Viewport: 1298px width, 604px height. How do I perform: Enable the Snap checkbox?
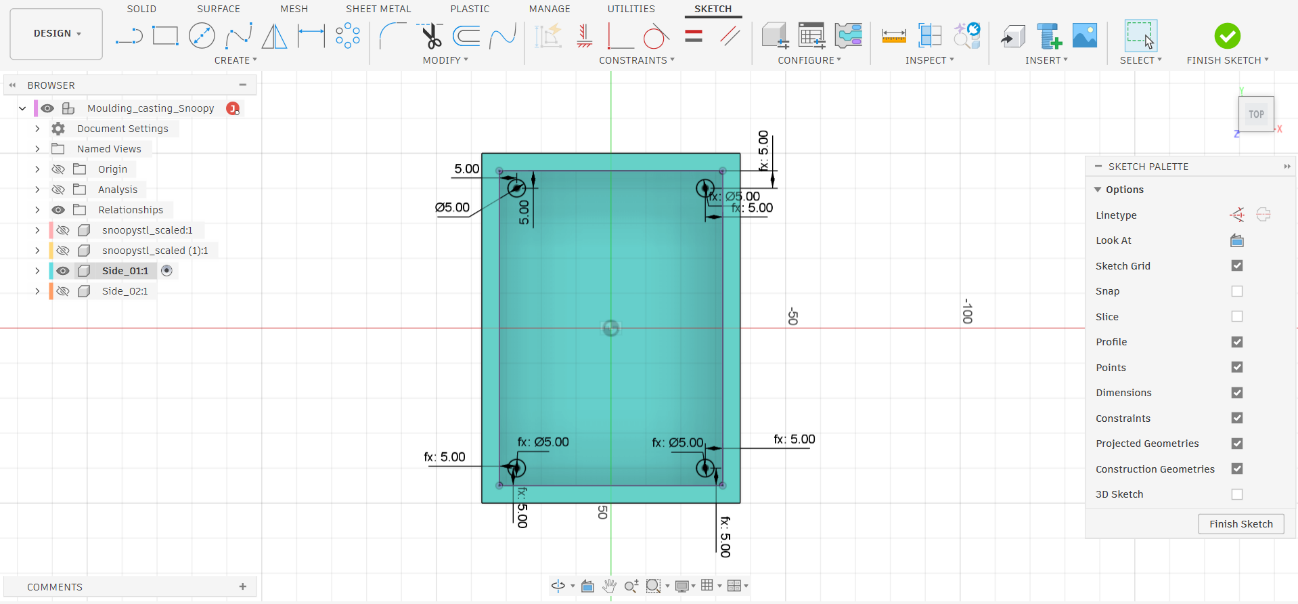click(1237, 291)
